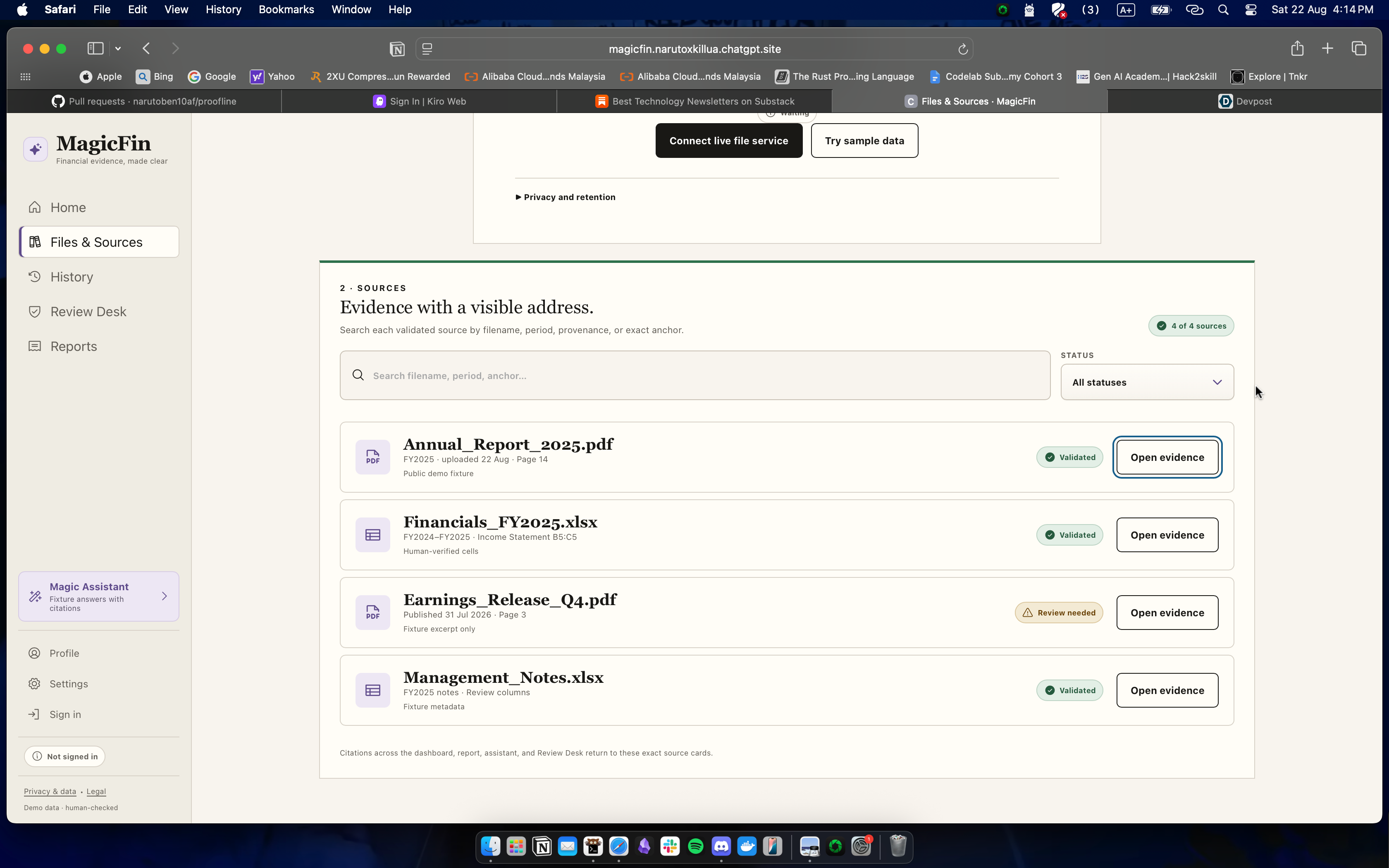Click the Management_Notes spreadsheet icon
The image size is (1389, 868).
(x=372, y=690)
